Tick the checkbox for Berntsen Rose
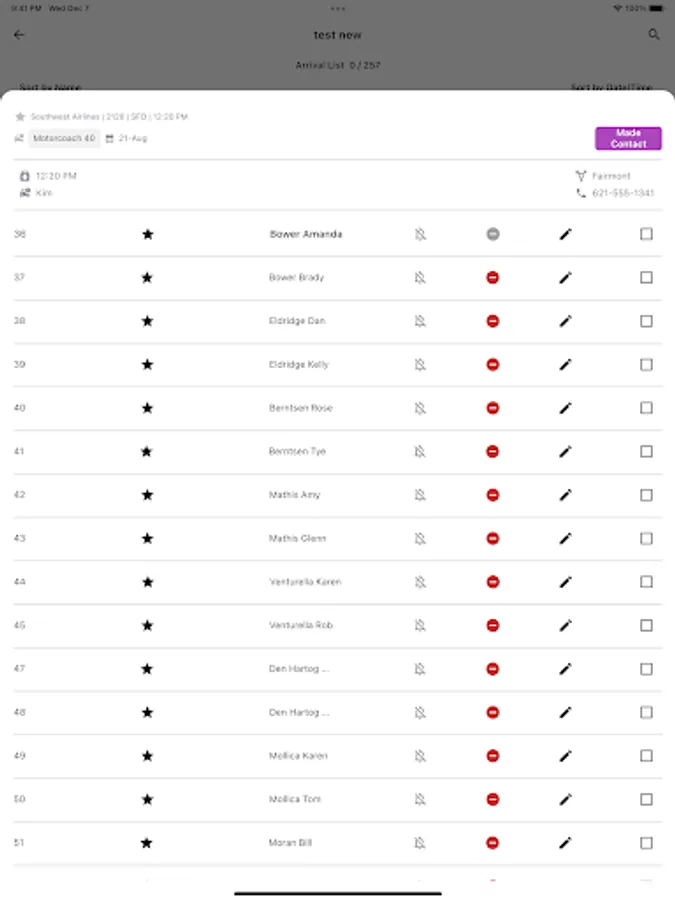 coord(646,408)
